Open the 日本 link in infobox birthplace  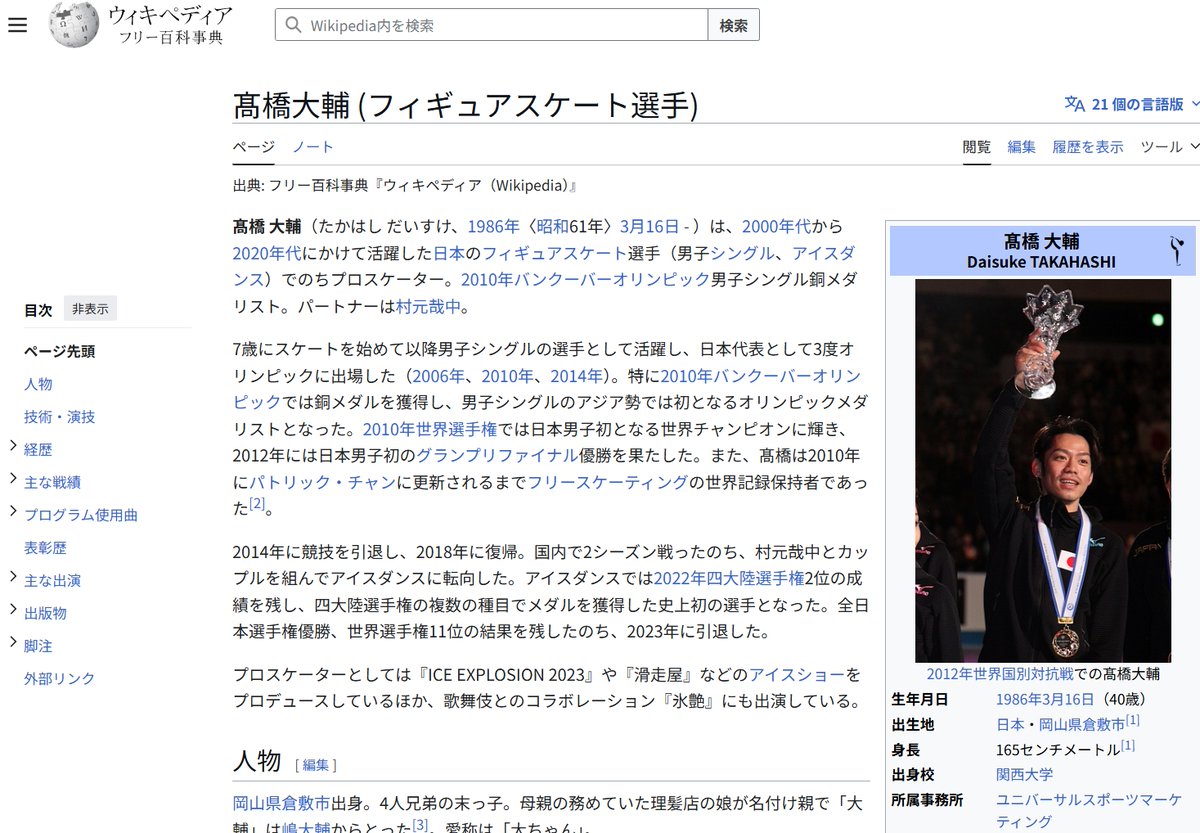click(x=1010, y=724)
